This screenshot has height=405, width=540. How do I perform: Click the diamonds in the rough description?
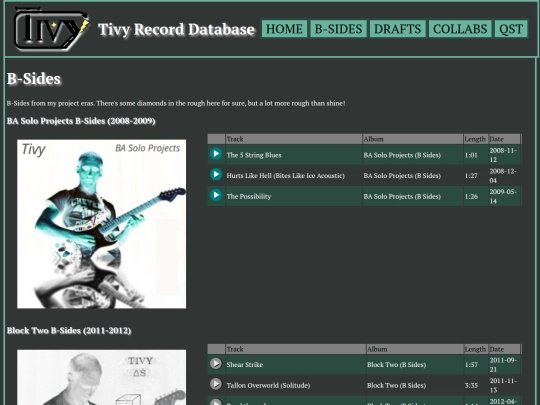tap(176, 103)
